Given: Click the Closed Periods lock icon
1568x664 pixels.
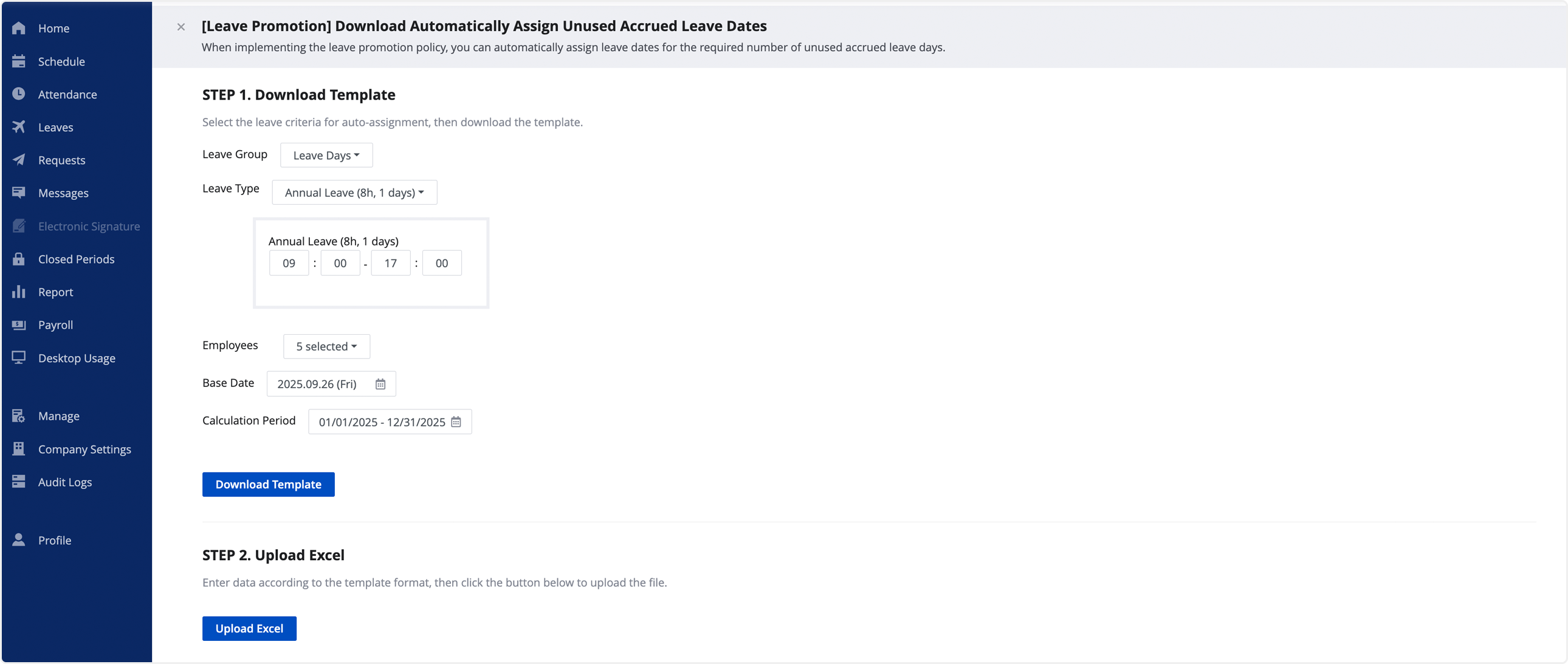Looking at the screenshot, I should (19, 259).
